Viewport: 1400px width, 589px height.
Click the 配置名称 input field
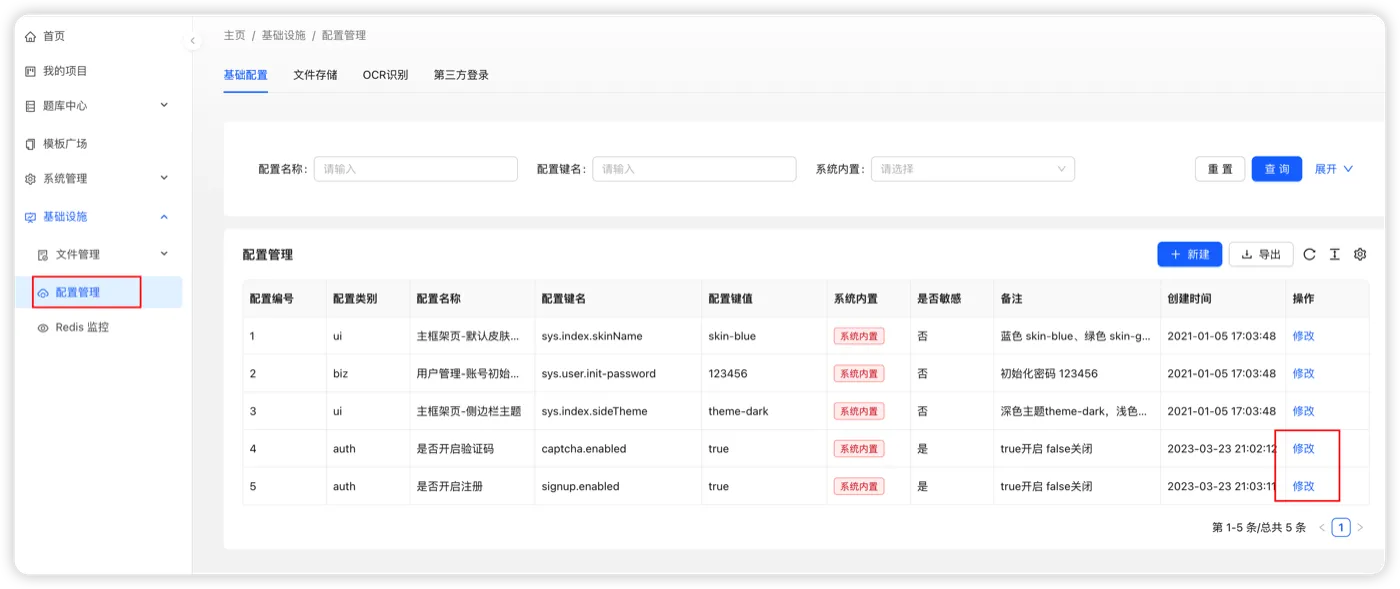(x=416, y=169)
